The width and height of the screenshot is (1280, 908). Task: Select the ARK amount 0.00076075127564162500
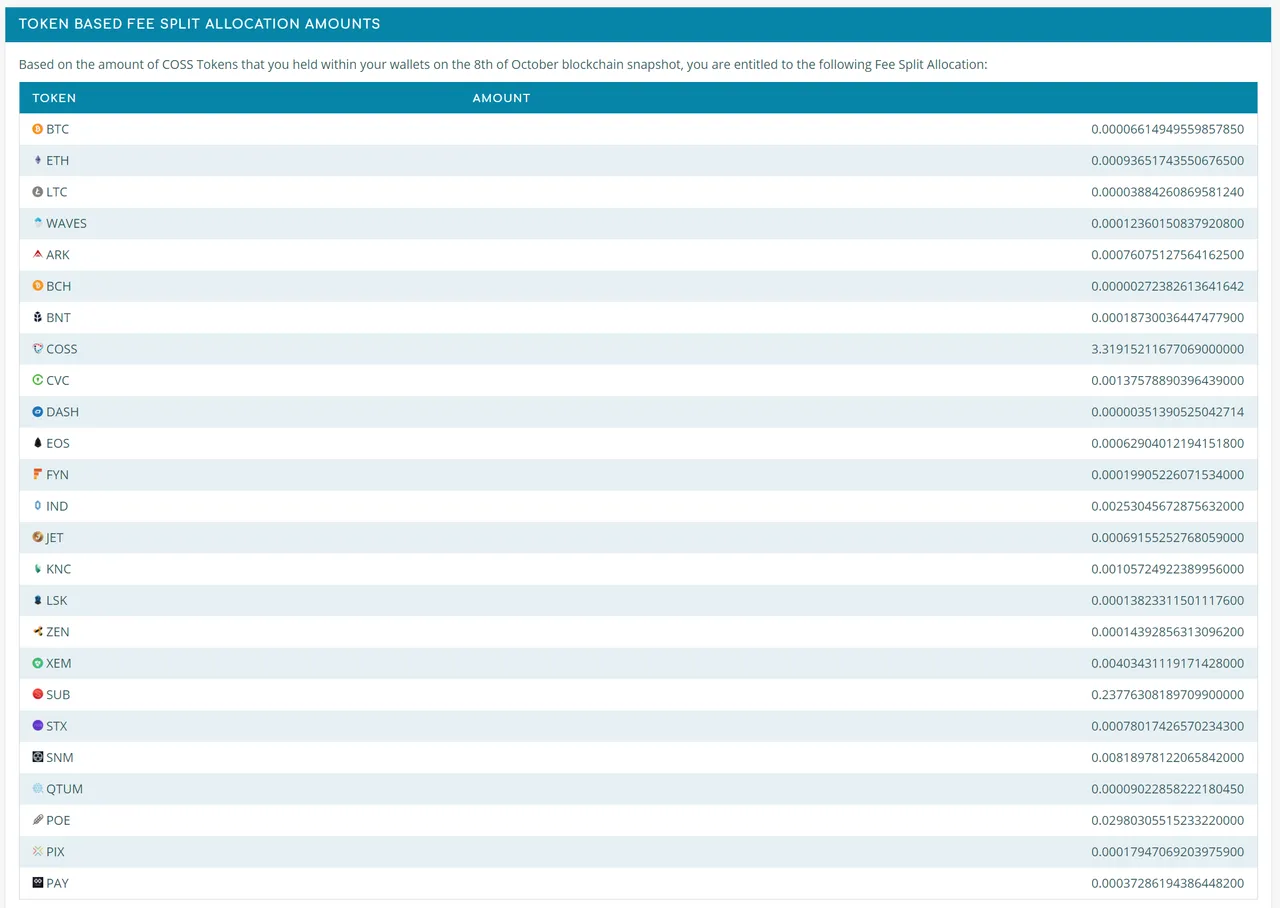1167,255
